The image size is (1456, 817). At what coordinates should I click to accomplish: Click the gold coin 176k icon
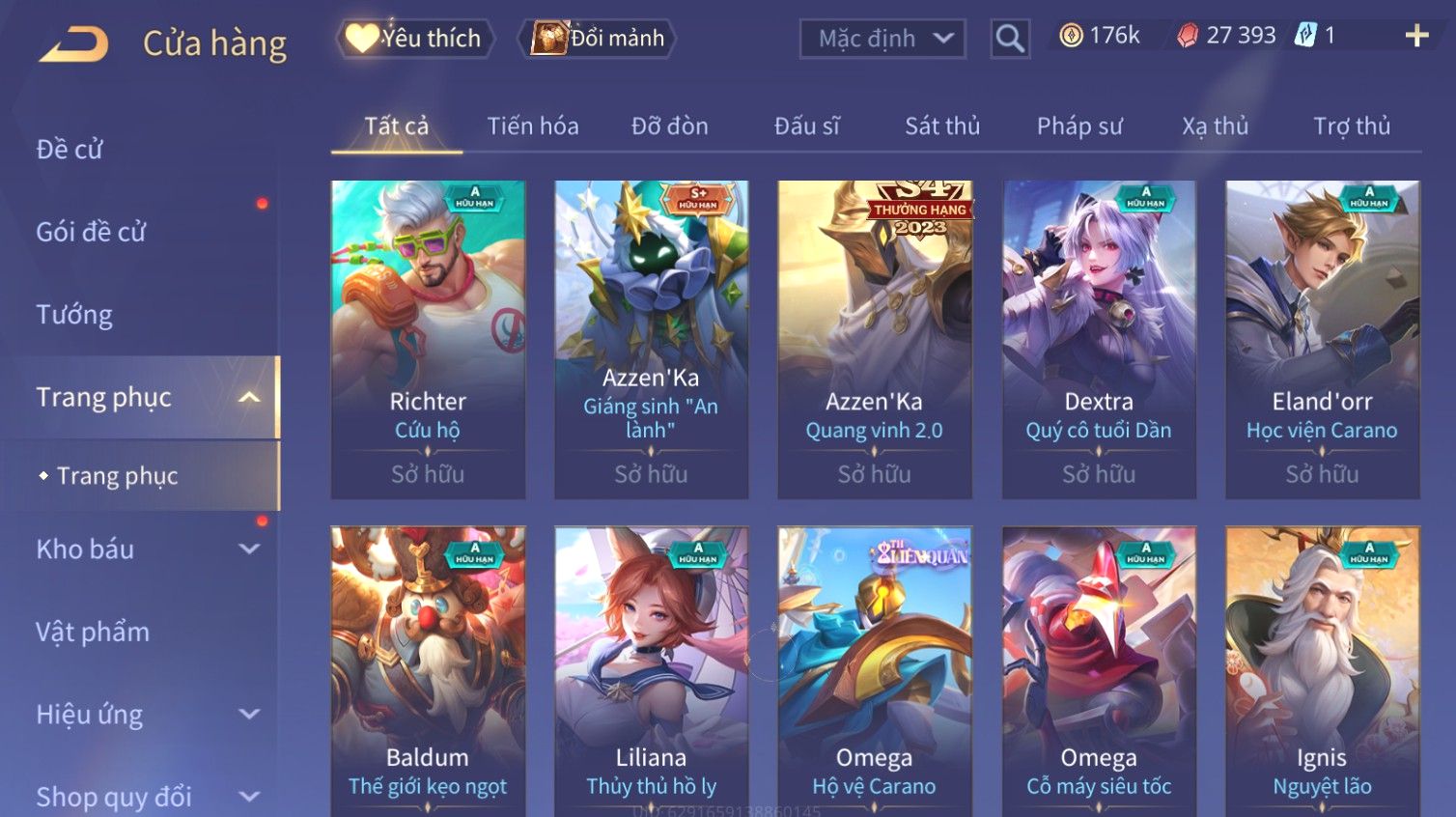point(1071,36)
